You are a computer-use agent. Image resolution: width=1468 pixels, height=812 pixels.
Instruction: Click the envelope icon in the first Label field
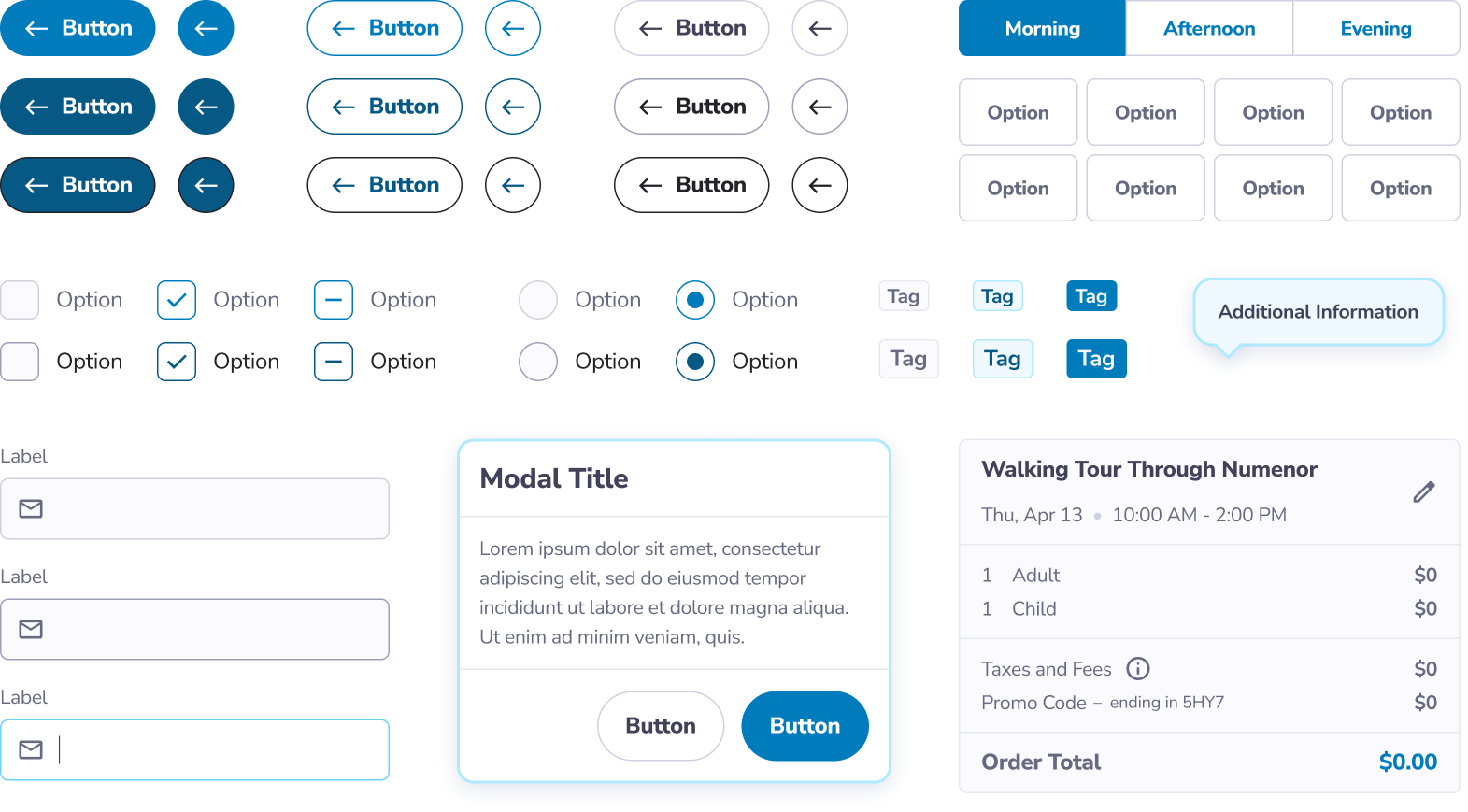click(31, 508)
